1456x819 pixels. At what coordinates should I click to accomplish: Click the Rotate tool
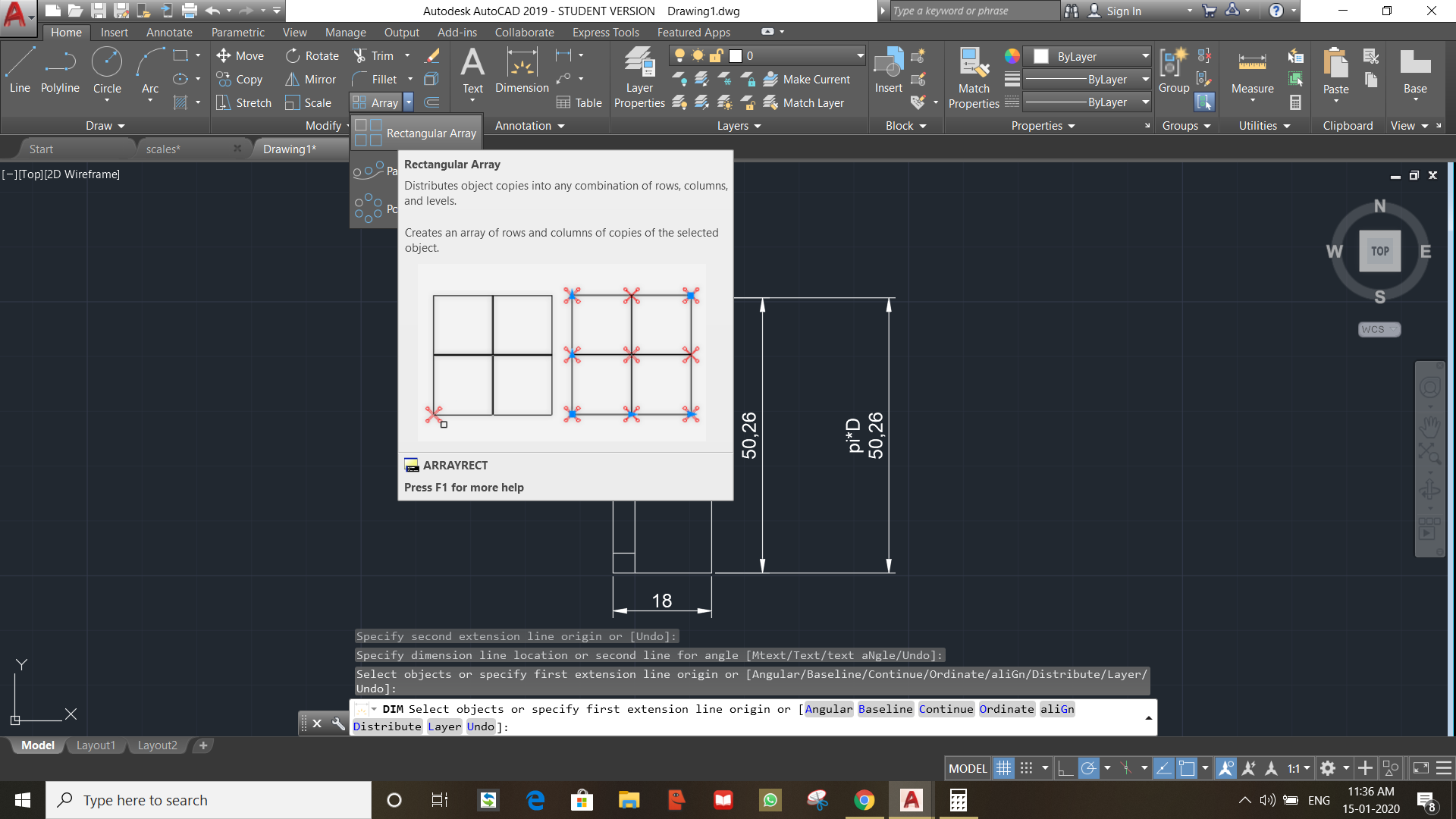312,55
